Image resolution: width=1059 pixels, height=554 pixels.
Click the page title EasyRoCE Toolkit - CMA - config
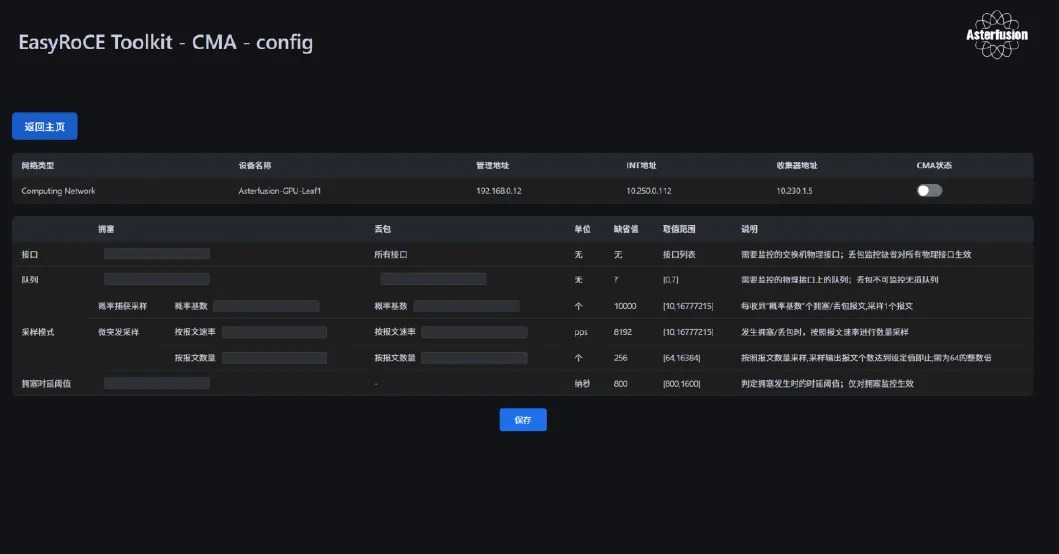coord(165,42)
